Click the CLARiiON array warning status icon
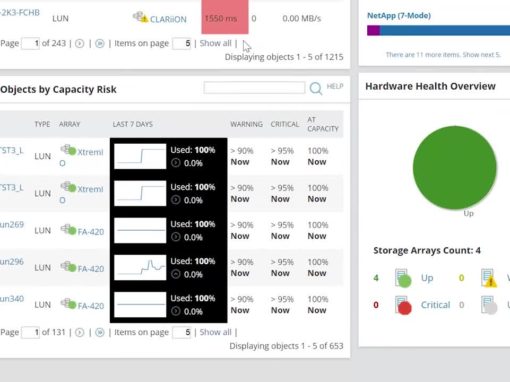The width and height of the screenshot is (510, 382). click(x=140, y=17)
